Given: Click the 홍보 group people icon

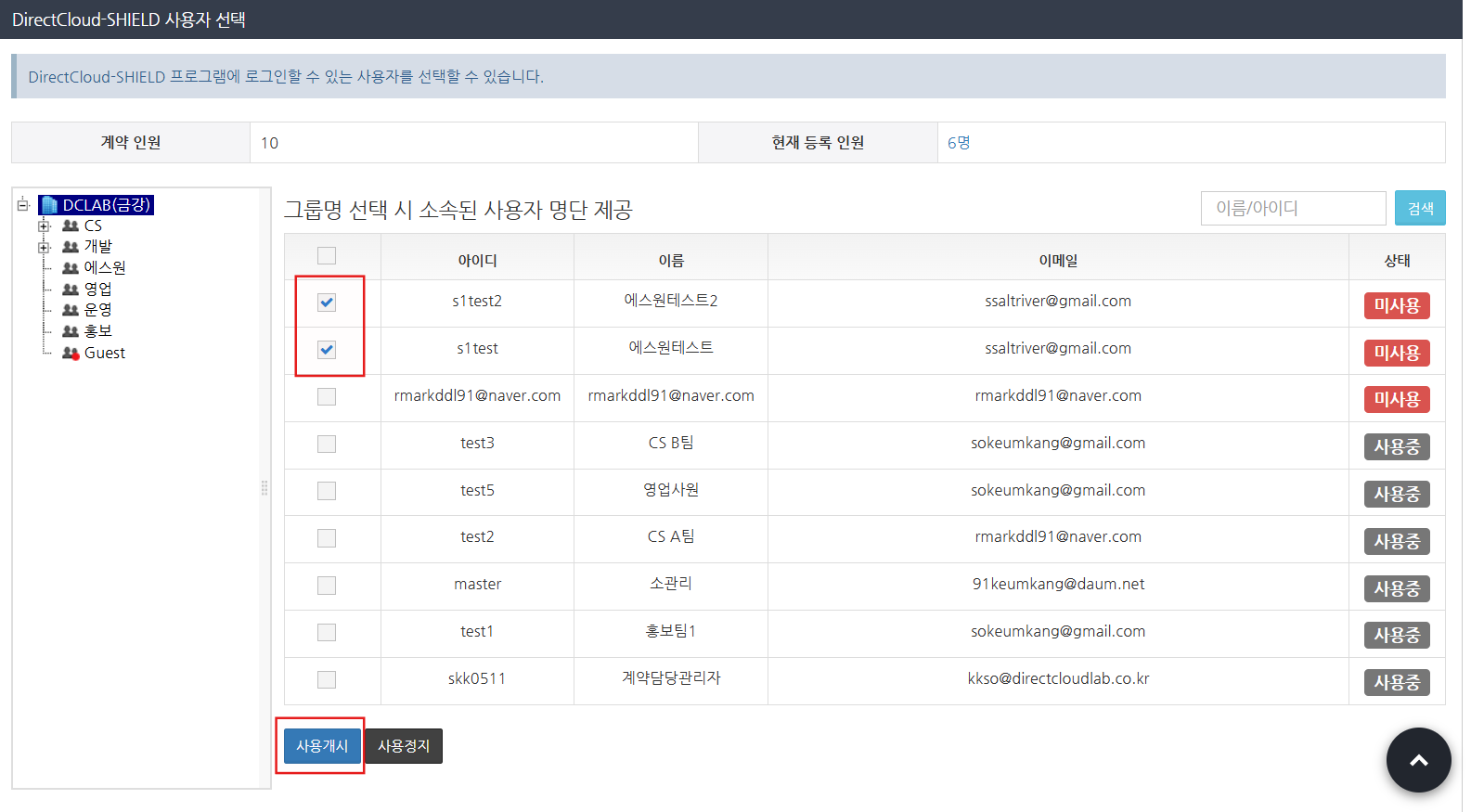Looking at the screenshot, I should tap(71, 331).
